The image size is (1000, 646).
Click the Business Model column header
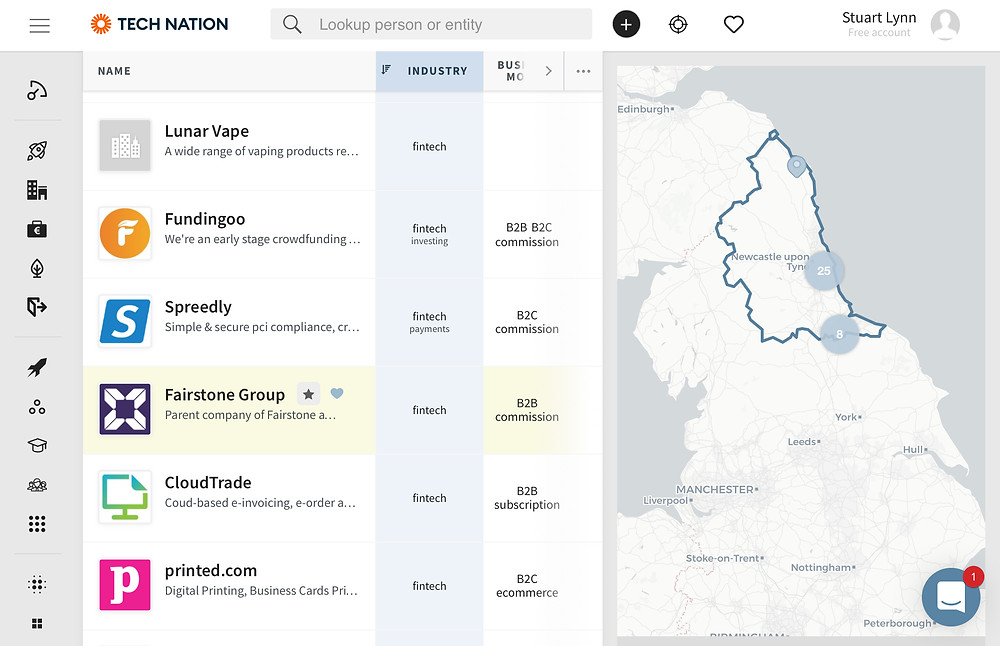pyautogui.click(x=511, y=71)
